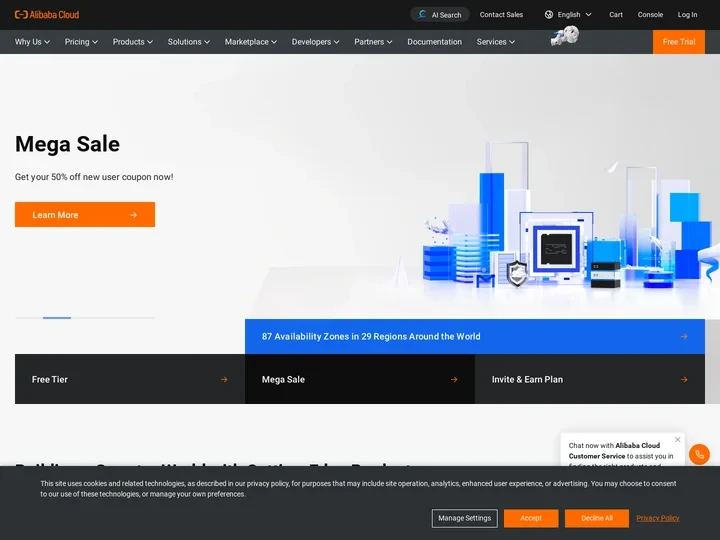Accept cookies
Screen dimensions: 720x540
(x=531, y=518)
